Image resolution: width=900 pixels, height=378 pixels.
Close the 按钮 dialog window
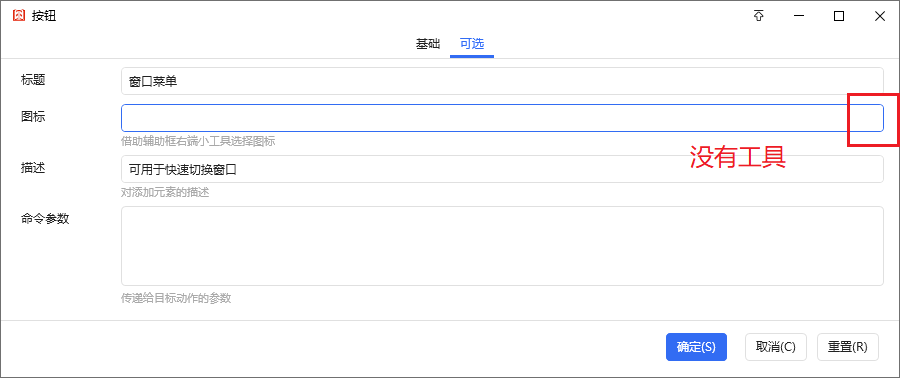pyautogui.click(x=879, y=16)
